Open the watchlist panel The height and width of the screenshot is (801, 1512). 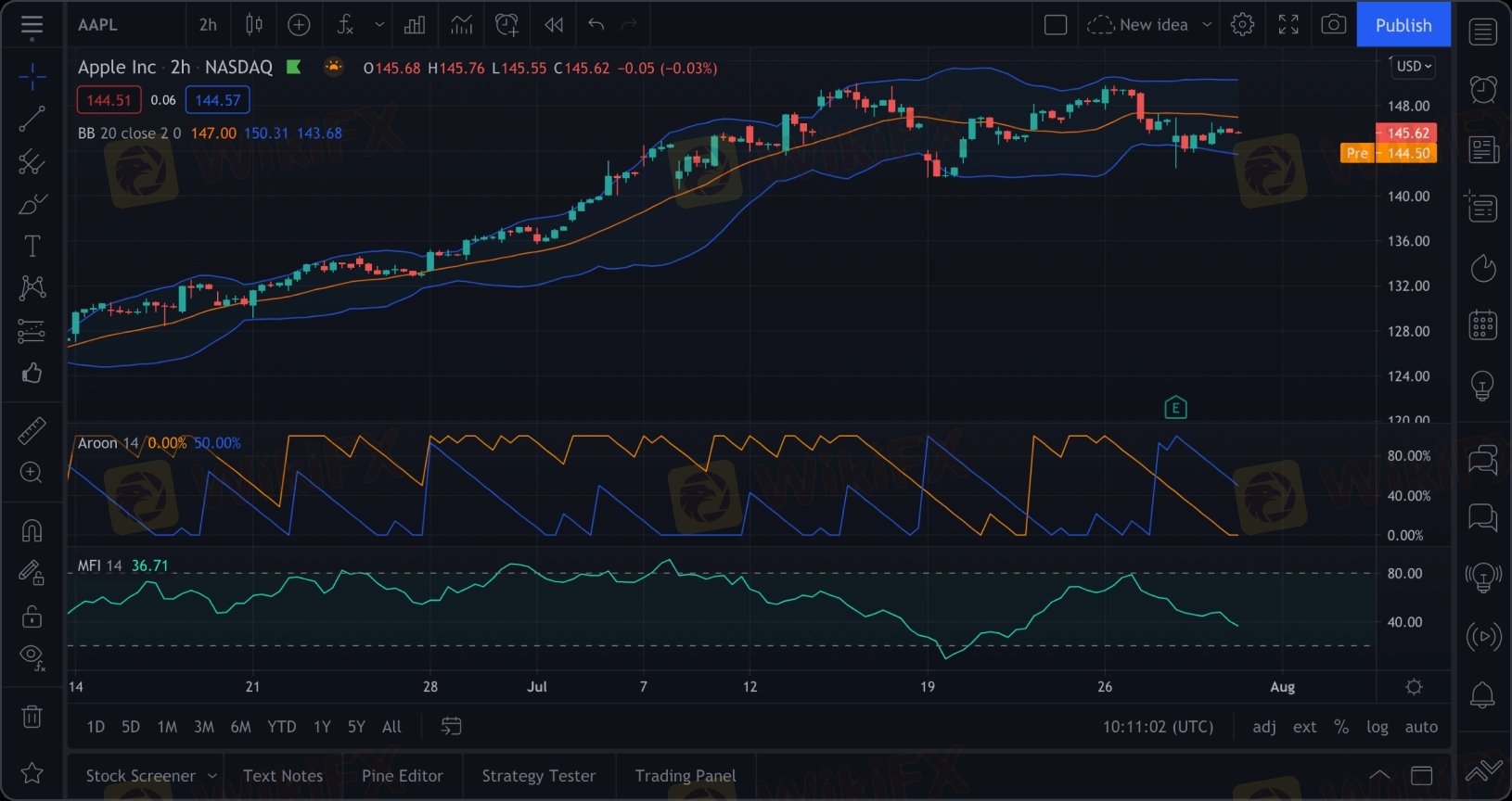(1483, 32)
